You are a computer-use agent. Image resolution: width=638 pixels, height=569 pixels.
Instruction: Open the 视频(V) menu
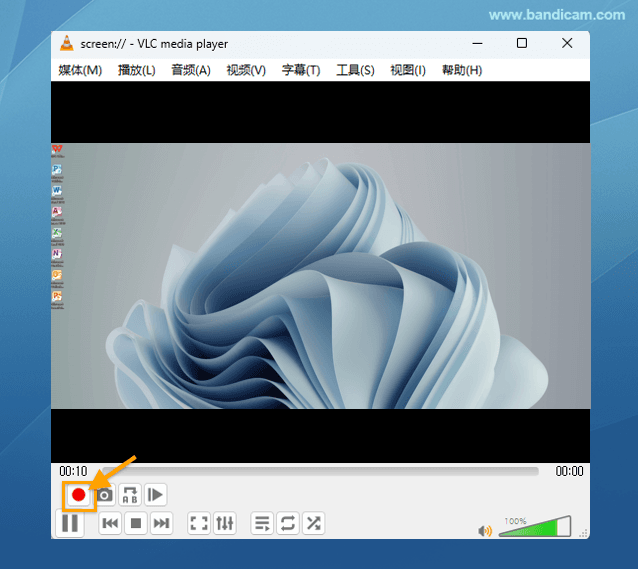click(x=246, y=70)
